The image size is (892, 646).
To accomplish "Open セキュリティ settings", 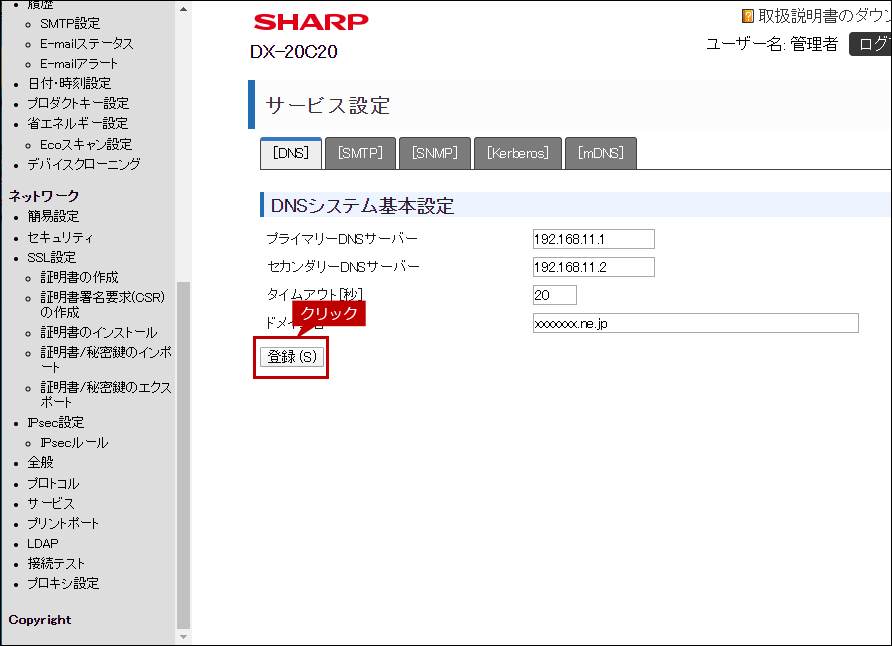I will point(60,237).
